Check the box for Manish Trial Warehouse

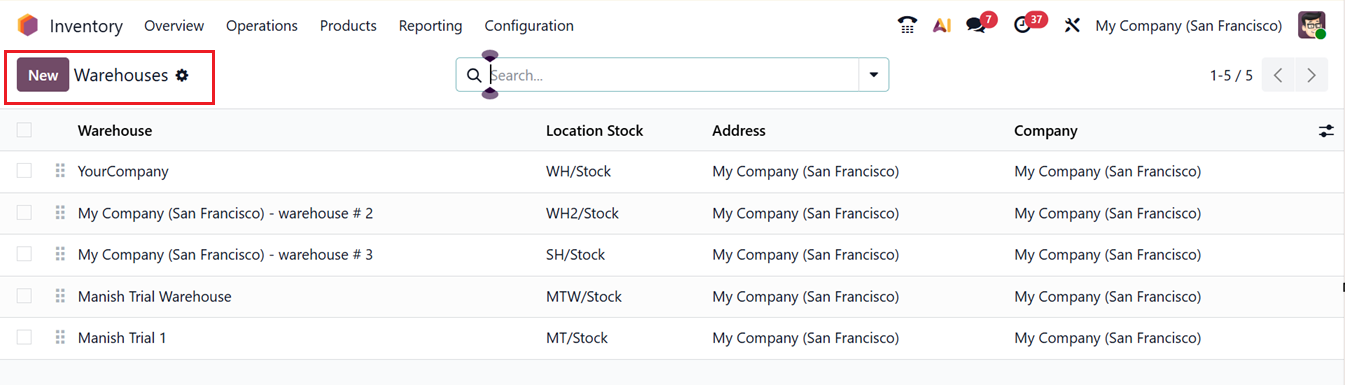pos(24,296)
